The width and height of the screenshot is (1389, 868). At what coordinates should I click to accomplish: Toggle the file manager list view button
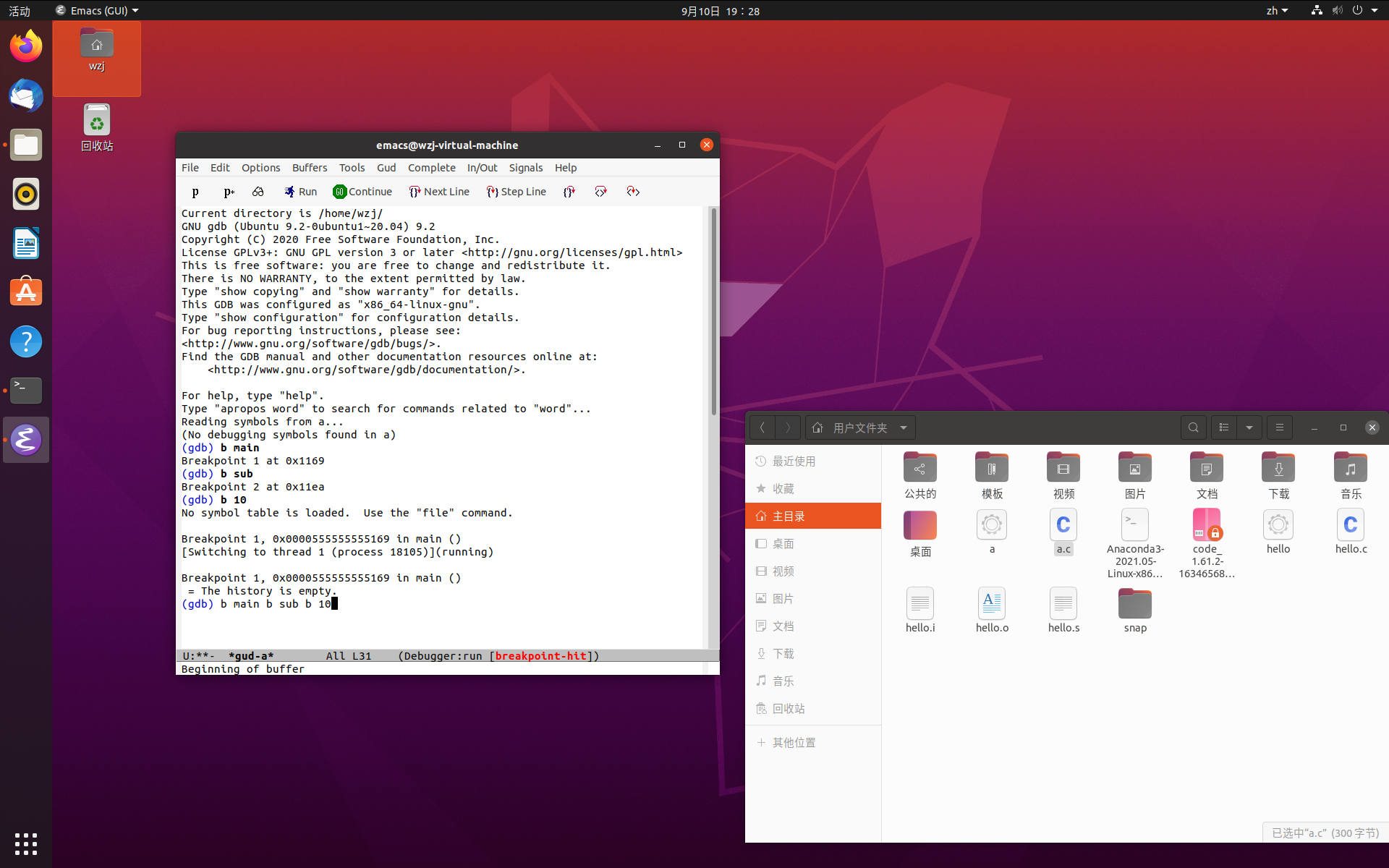coord(1224,427)
